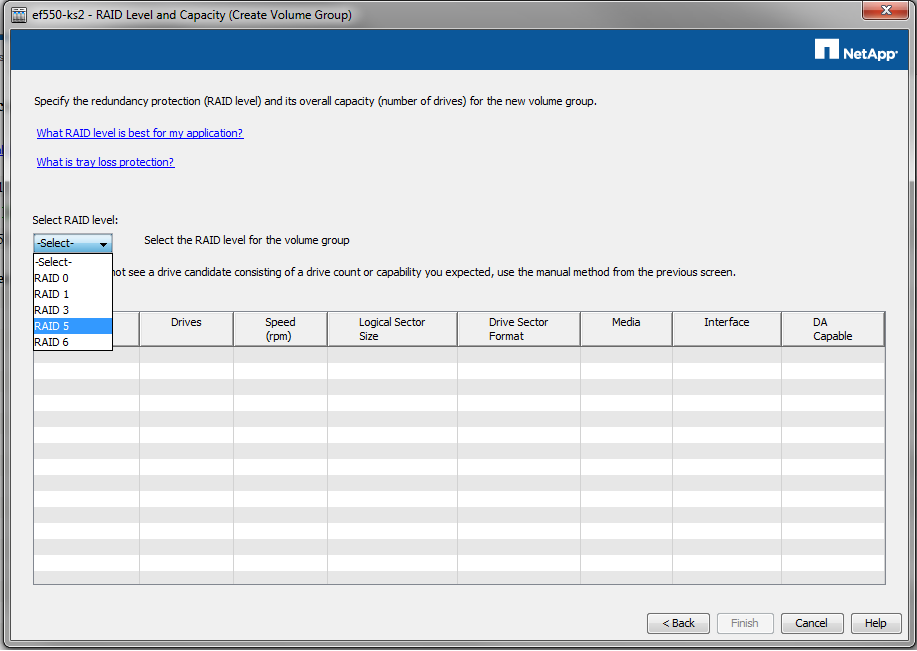Select the highlighted RAID 5 option
This screenshot has width=917, height=651.
click(52, 326)
